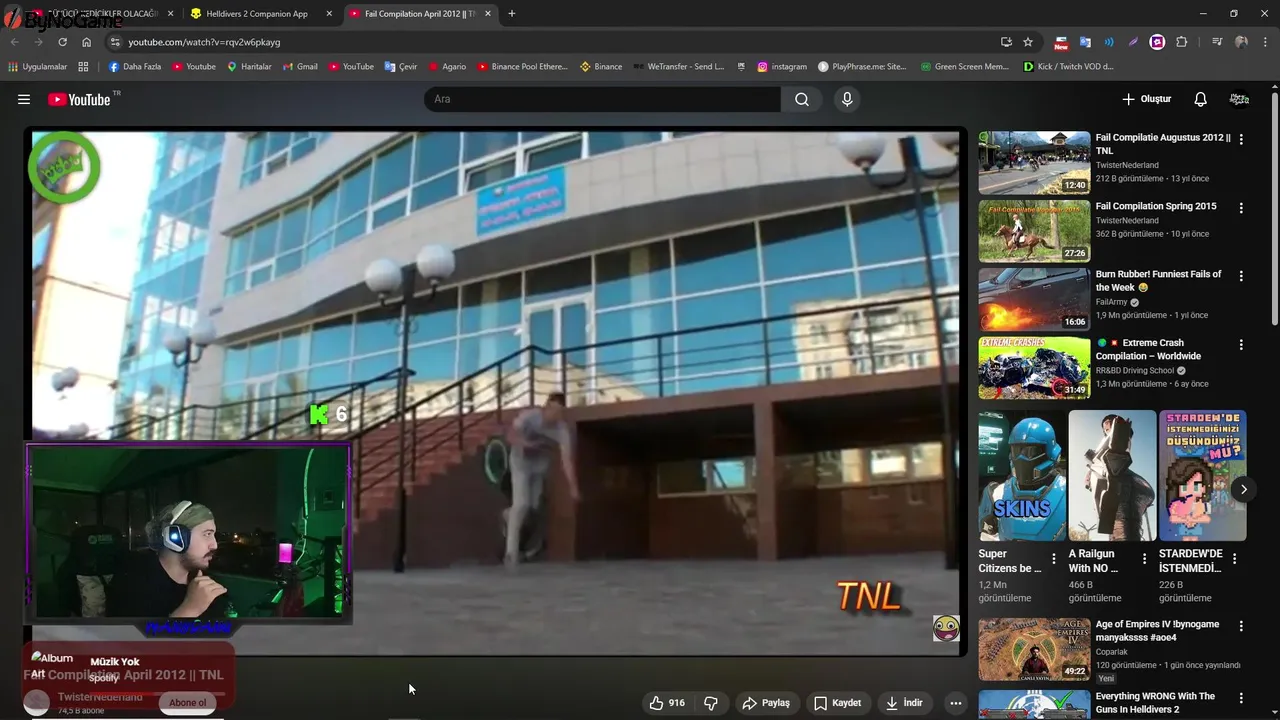Focus the YouTube Ara search field

point(603,99)
